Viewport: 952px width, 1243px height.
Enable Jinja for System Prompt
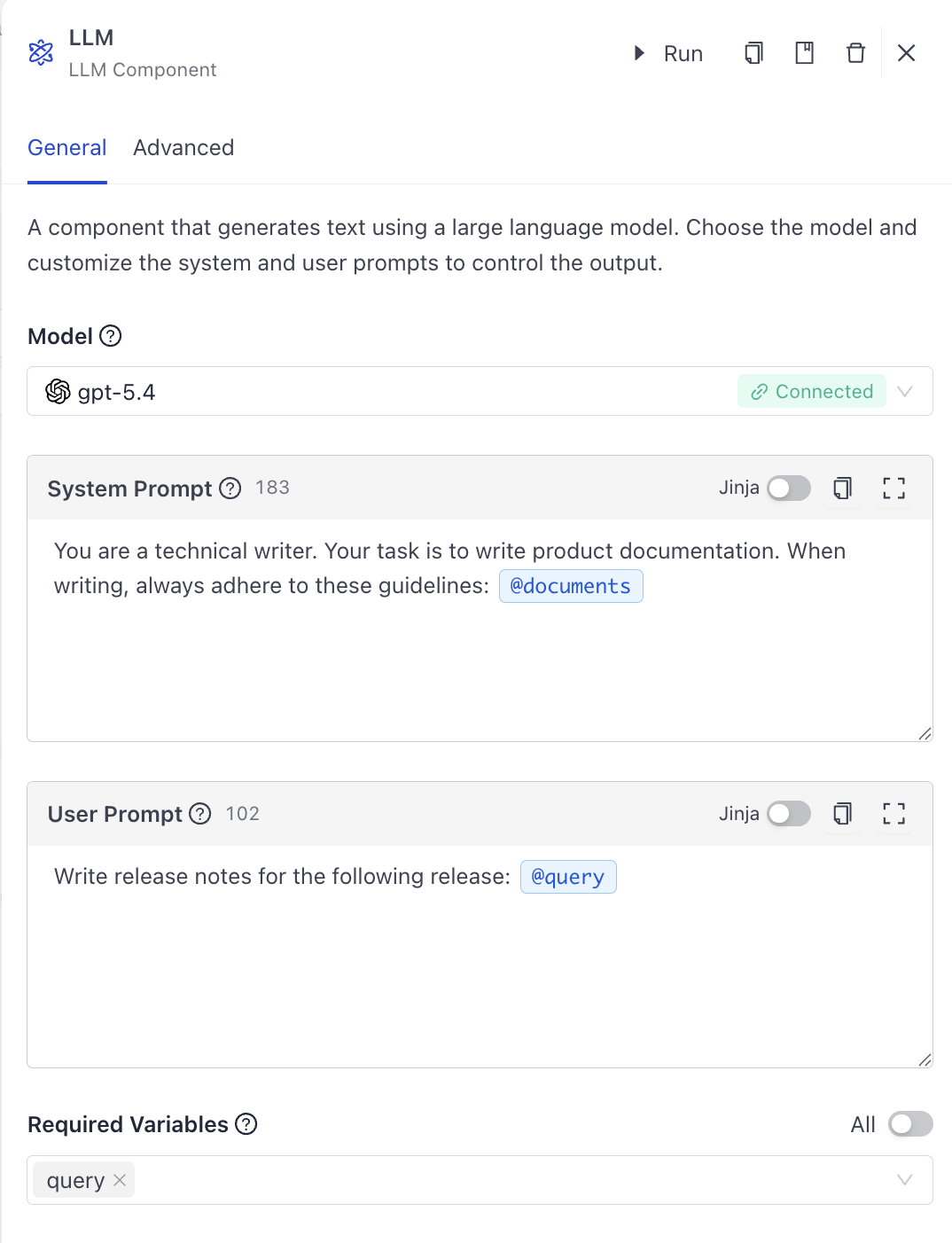(x=789, y=488)
